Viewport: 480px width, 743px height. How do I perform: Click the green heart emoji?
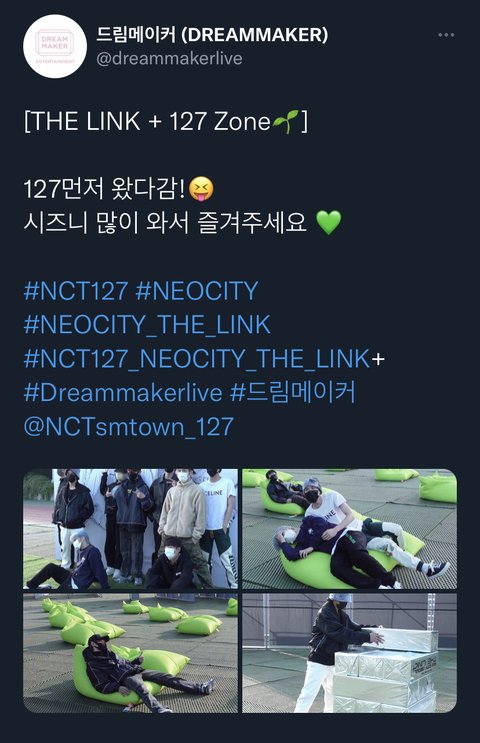(x=328, y=222)
